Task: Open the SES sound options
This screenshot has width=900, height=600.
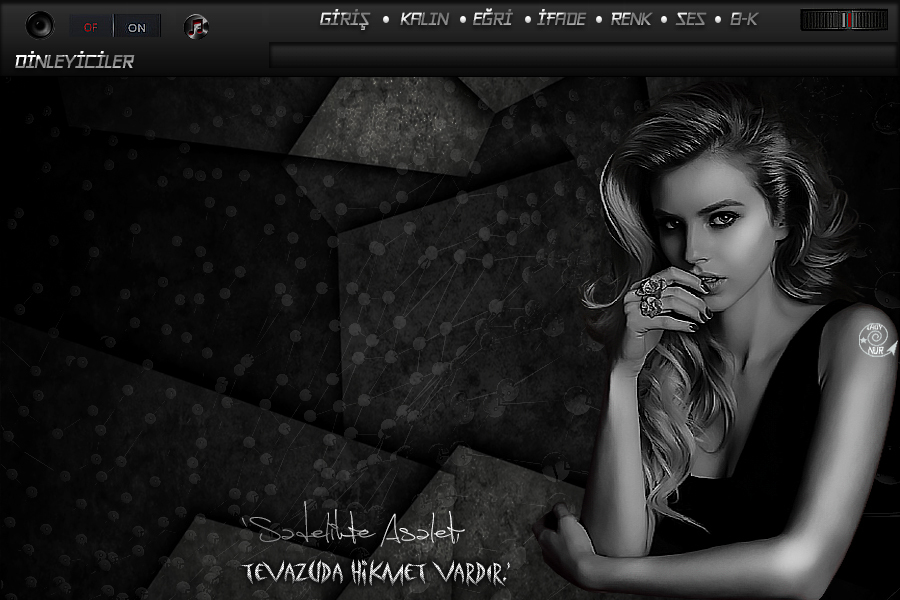Action: click(x=690, y=19)
